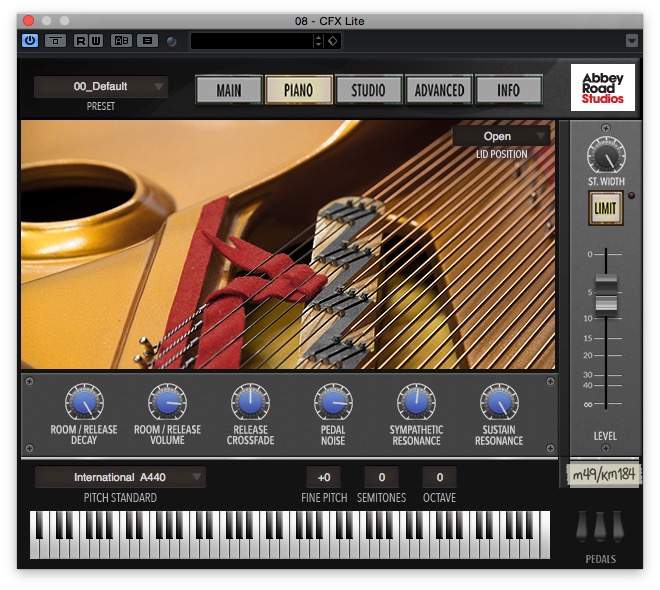Switch to the STUDIO tab

coord(368,90)
